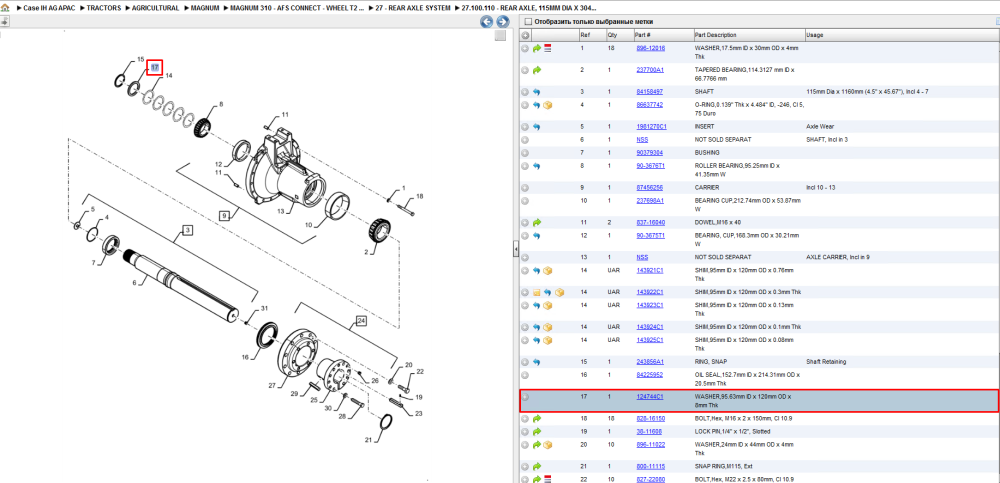
Task: Select callout 27 in the diagram
Action: click(270, 386)
